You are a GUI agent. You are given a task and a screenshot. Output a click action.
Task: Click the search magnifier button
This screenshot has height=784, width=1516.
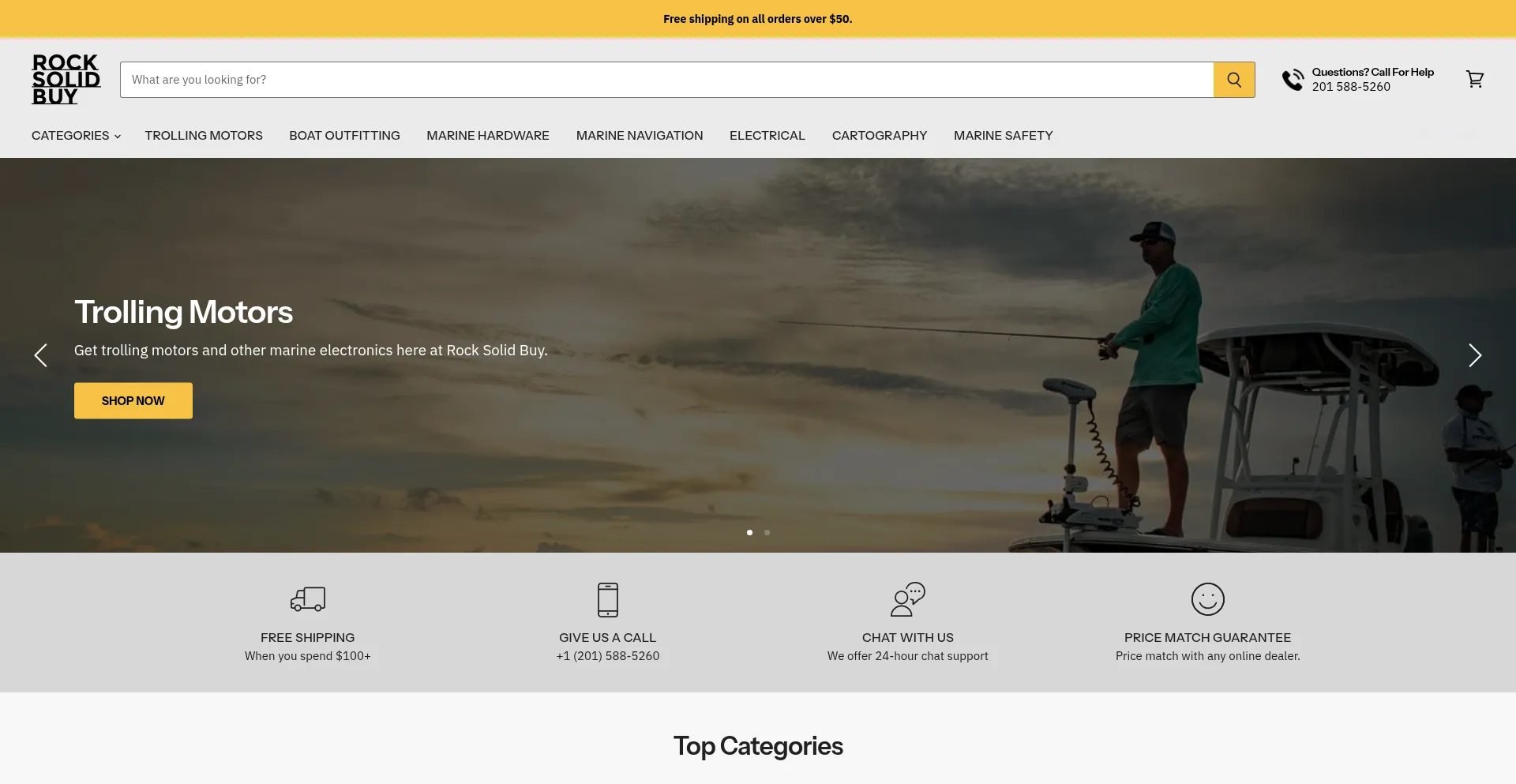(x=1234, y=80)
